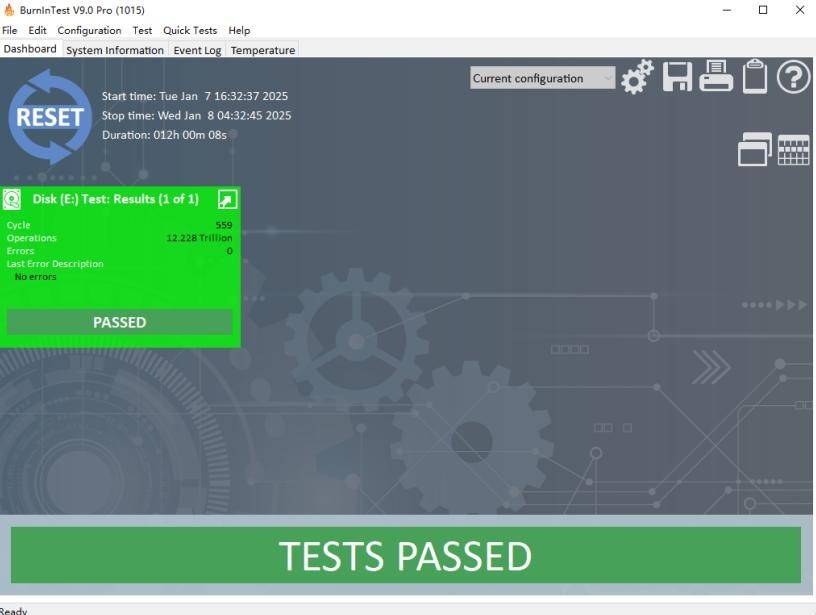The width and height of the screenshot is (816, 615).
Task: Click the Operations label
Action: pyautogui.click(x=31, y=238)
